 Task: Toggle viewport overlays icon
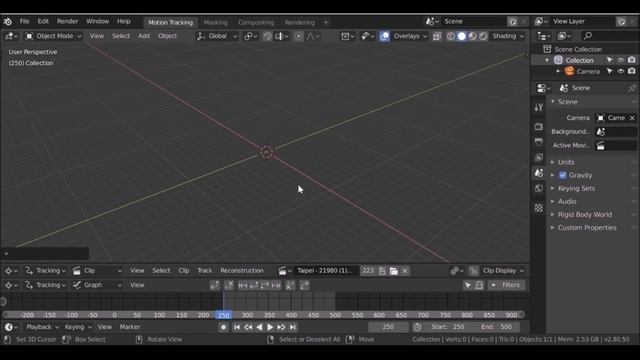384,36
